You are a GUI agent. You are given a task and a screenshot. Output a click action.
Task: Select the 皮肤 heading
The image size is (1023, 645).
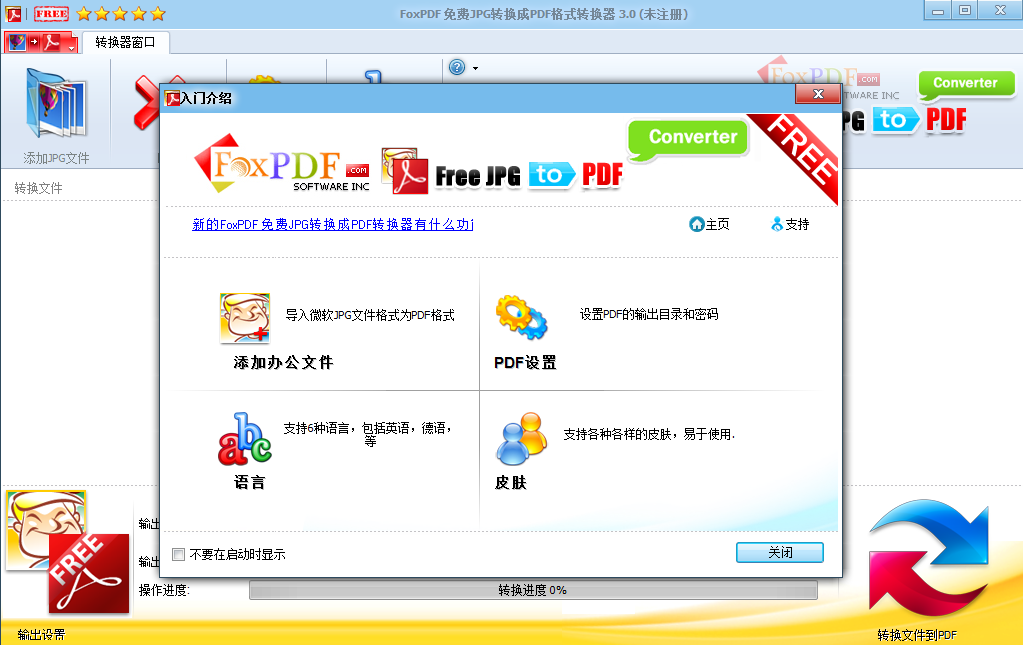click(x=511, y=483)
